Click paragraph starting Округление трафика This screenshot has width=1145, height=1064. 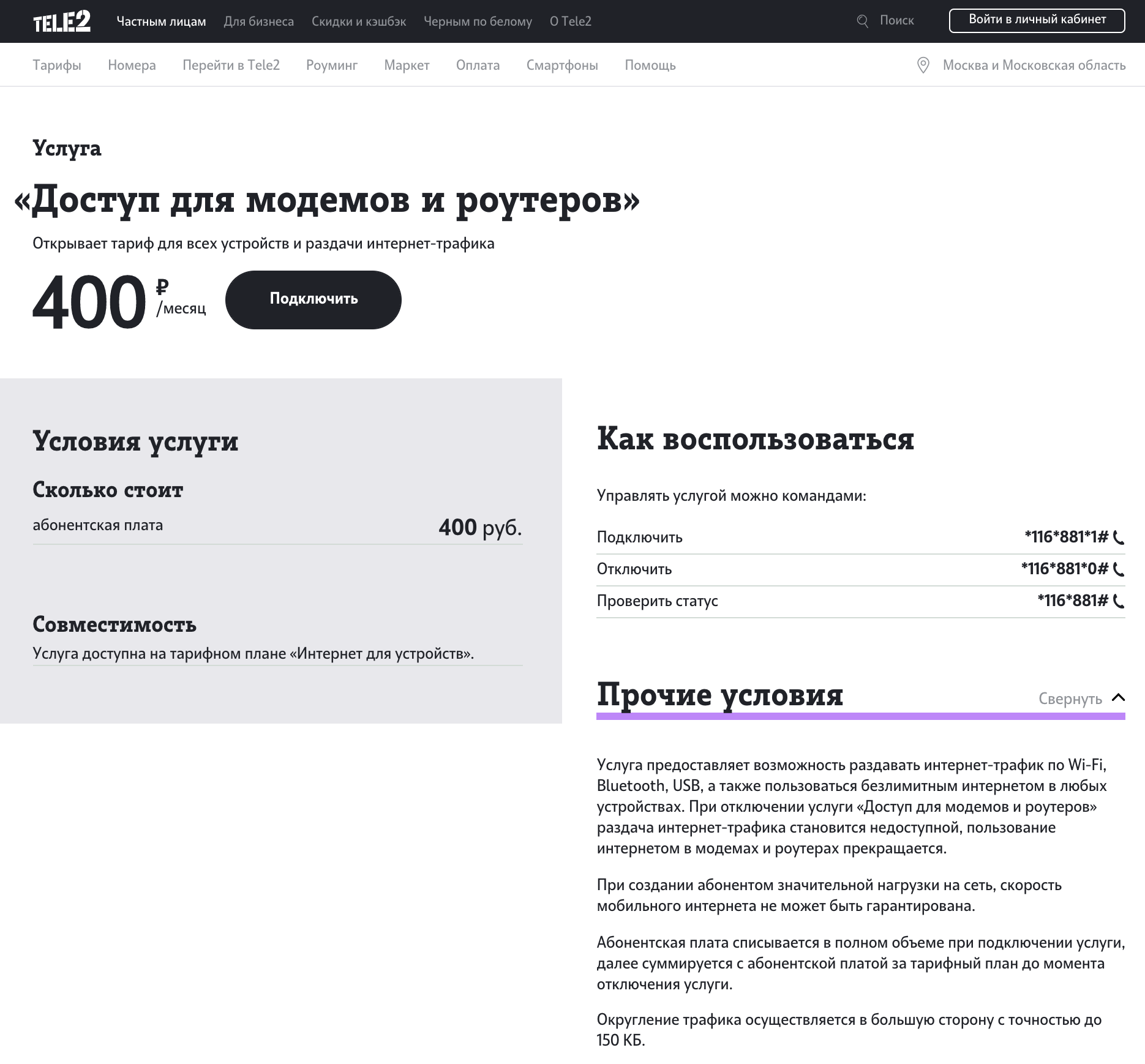849,1030
